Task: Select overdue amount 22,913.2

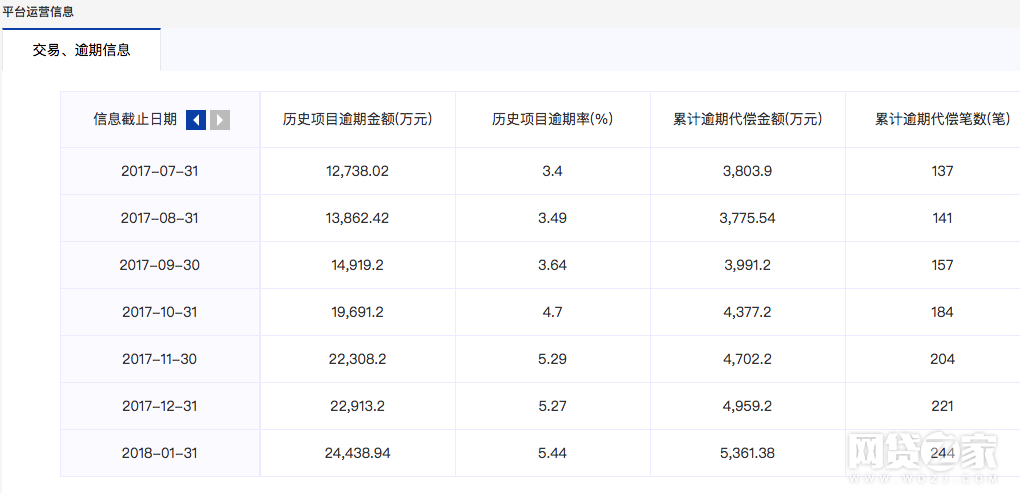Action: [x=358, y=406]
